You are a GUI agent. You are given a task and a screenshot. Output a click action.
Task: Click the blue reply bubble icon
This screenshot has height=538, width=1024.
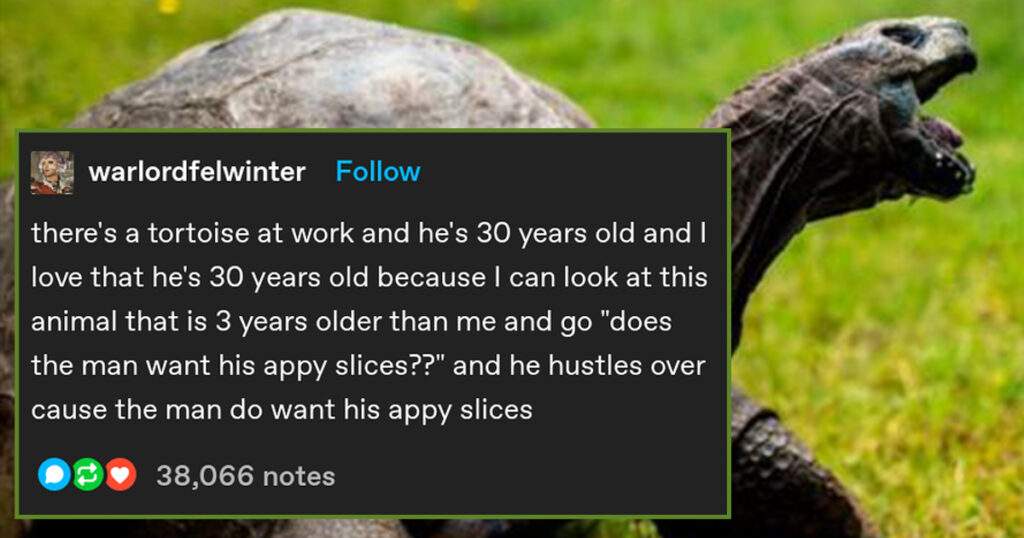tap(54, 476)
